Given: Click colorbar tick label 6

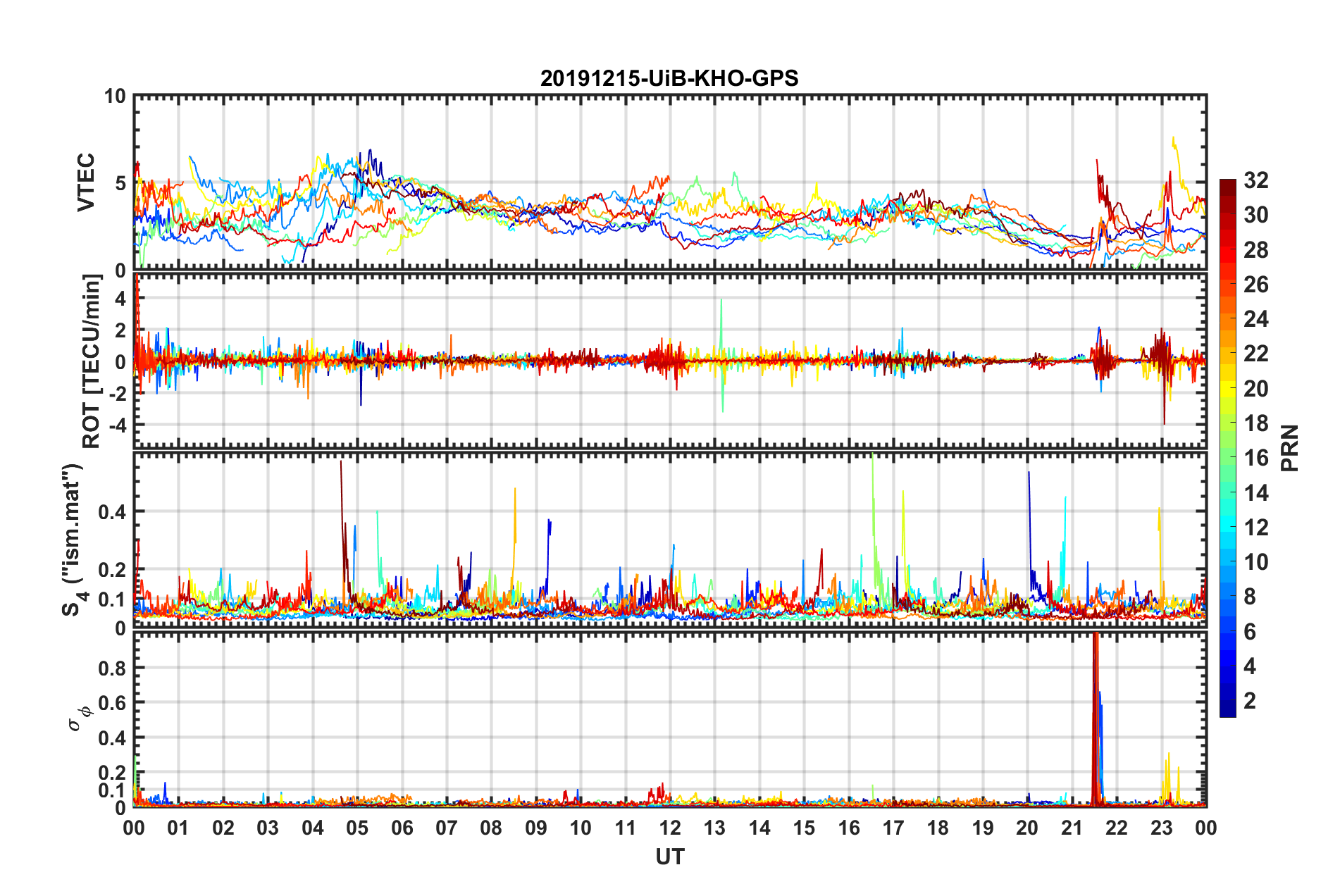Looking at the screenshot, I should click(x=1250, y=632).
